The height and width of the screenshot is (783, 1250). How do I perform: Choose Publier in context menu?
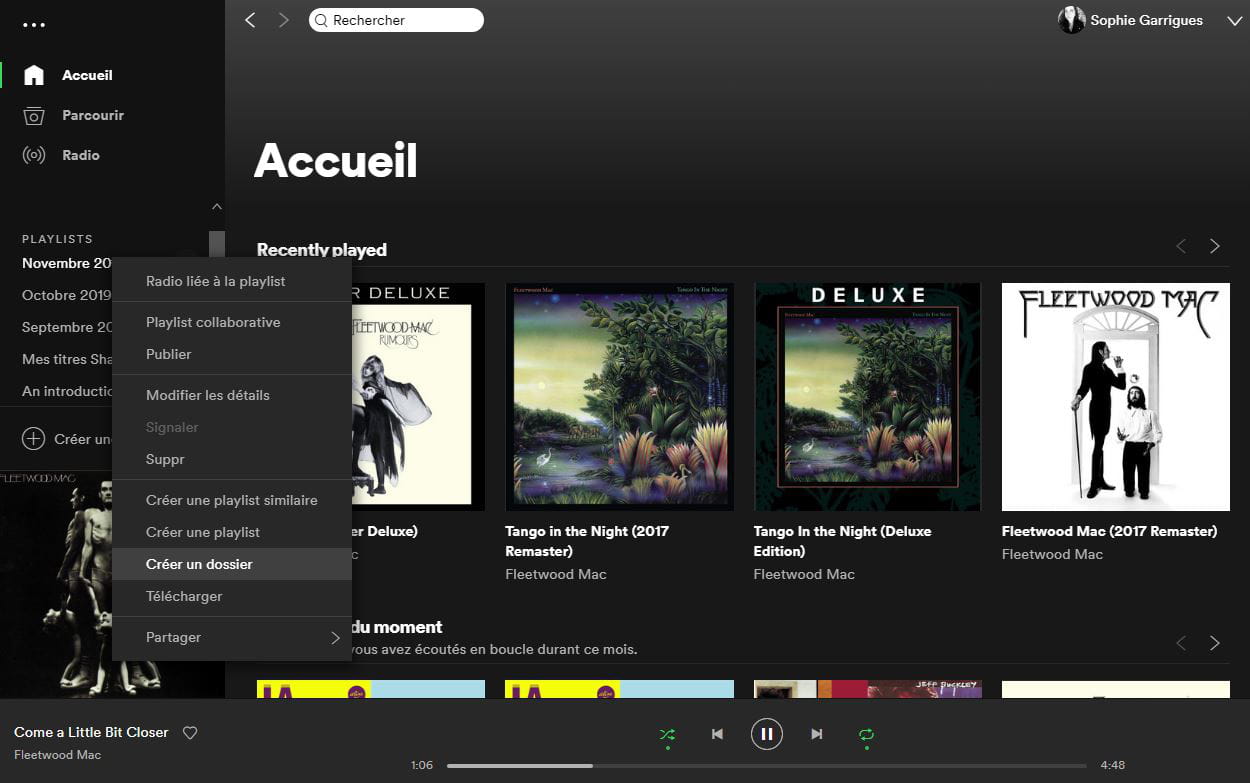click(x=232, y=354)
